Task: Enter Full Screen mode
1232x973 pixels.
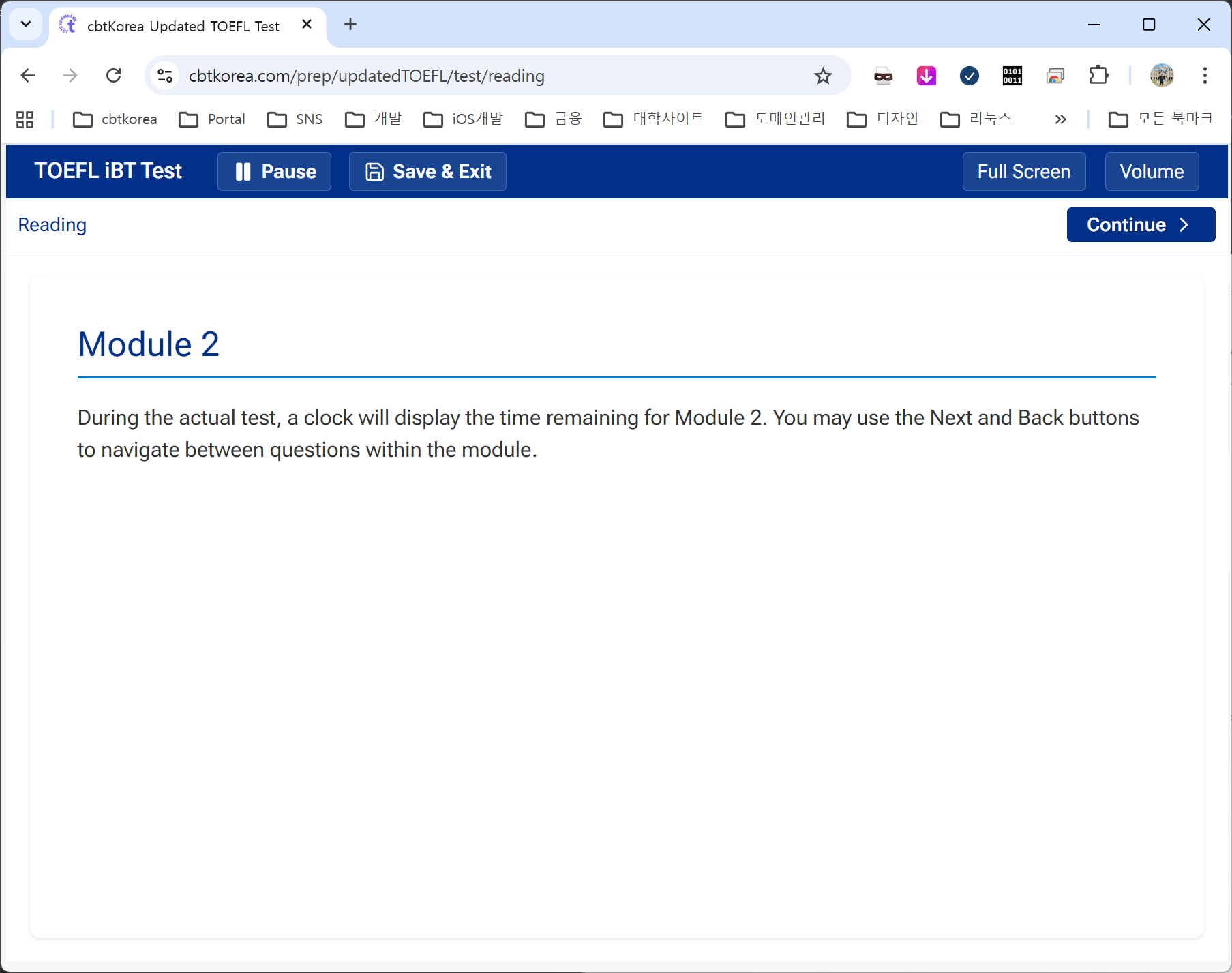Action: 1023,171
